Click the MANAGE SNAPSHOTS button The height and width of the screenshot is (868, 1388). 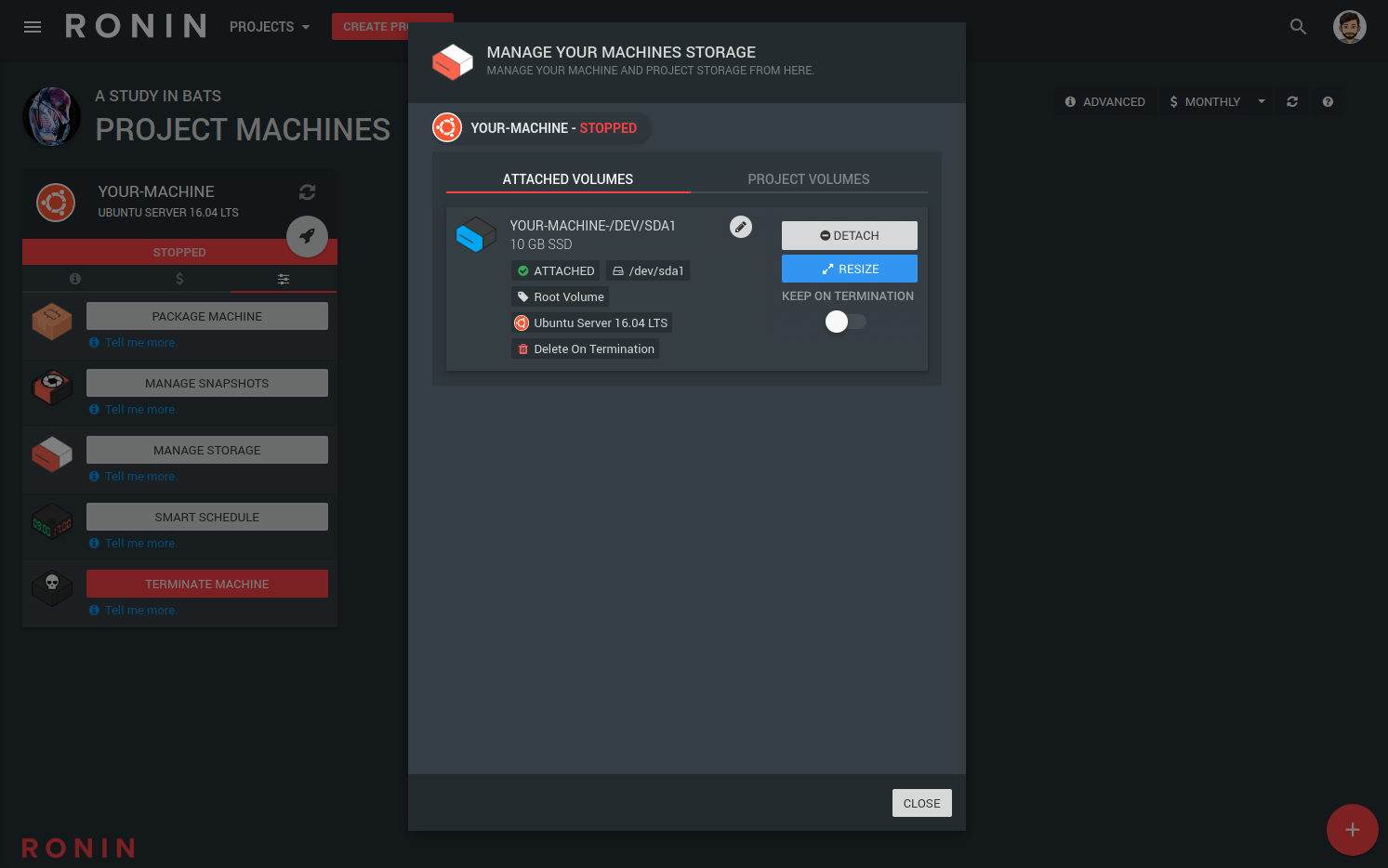pos(207,383)
